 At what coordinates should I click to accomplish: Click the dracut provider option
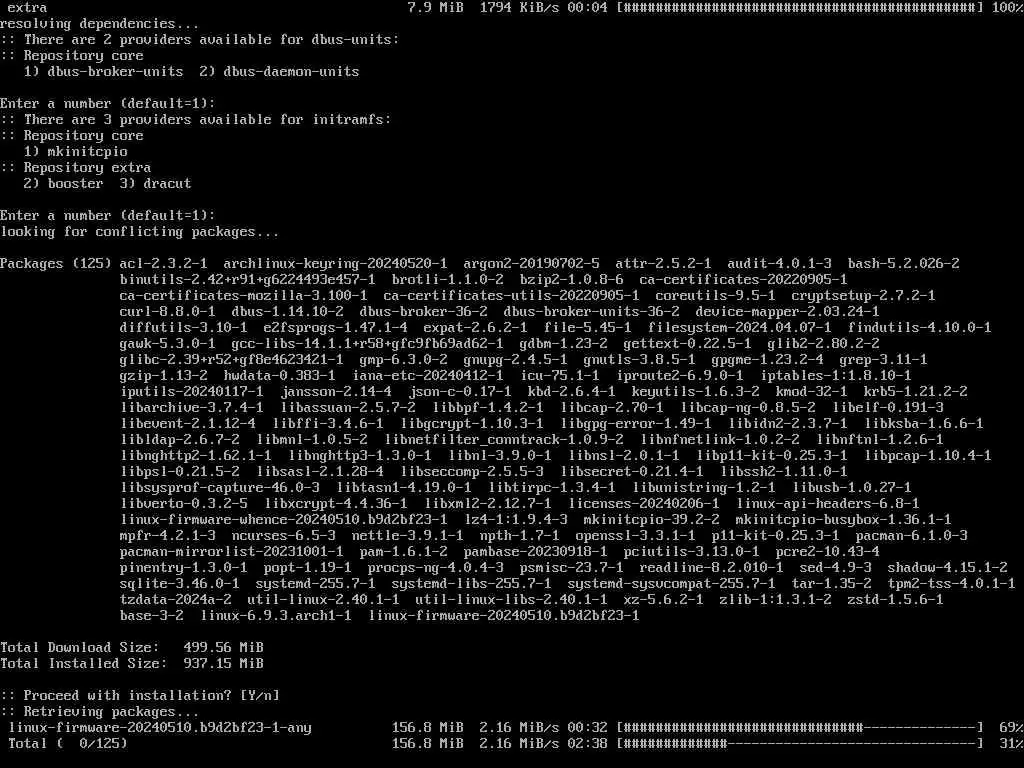tap(155, 184)
